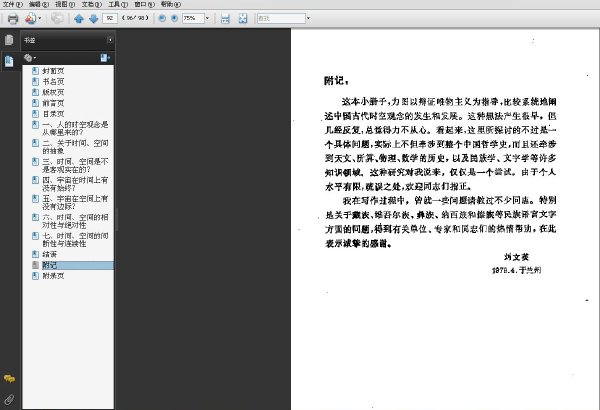The height and width of the screenshot is (410, 600).
Task: Open the bookmarks options gear menu
Action: 30,58
